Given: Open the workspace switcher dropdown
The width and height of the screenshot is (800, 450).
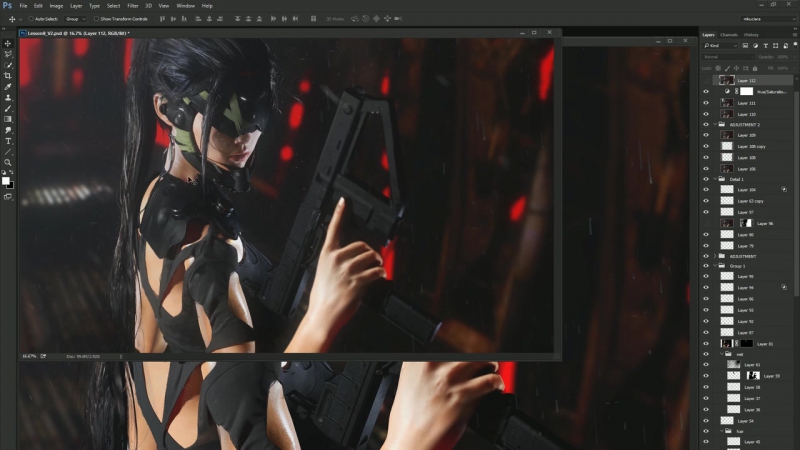Looking at the screenshot, I should point(769,19).
